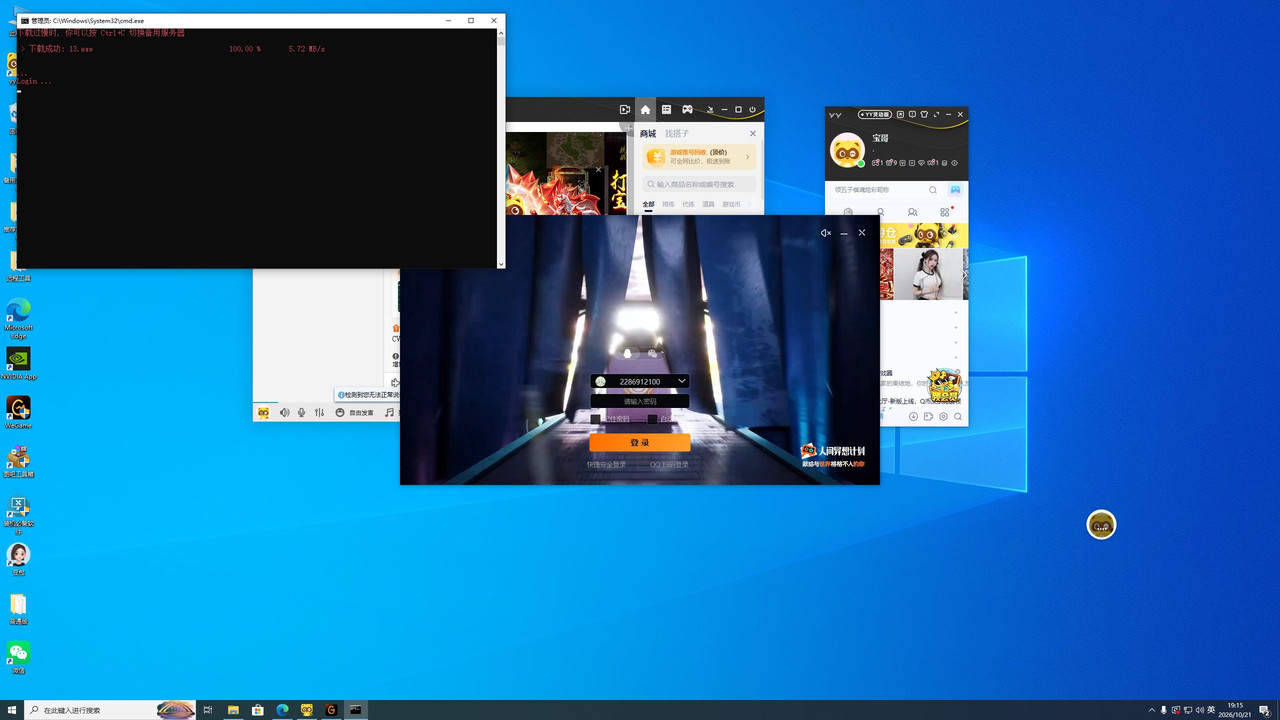Open the skin shirt icon in YY title bar
1280x720 pixels.
pos(924,115)
